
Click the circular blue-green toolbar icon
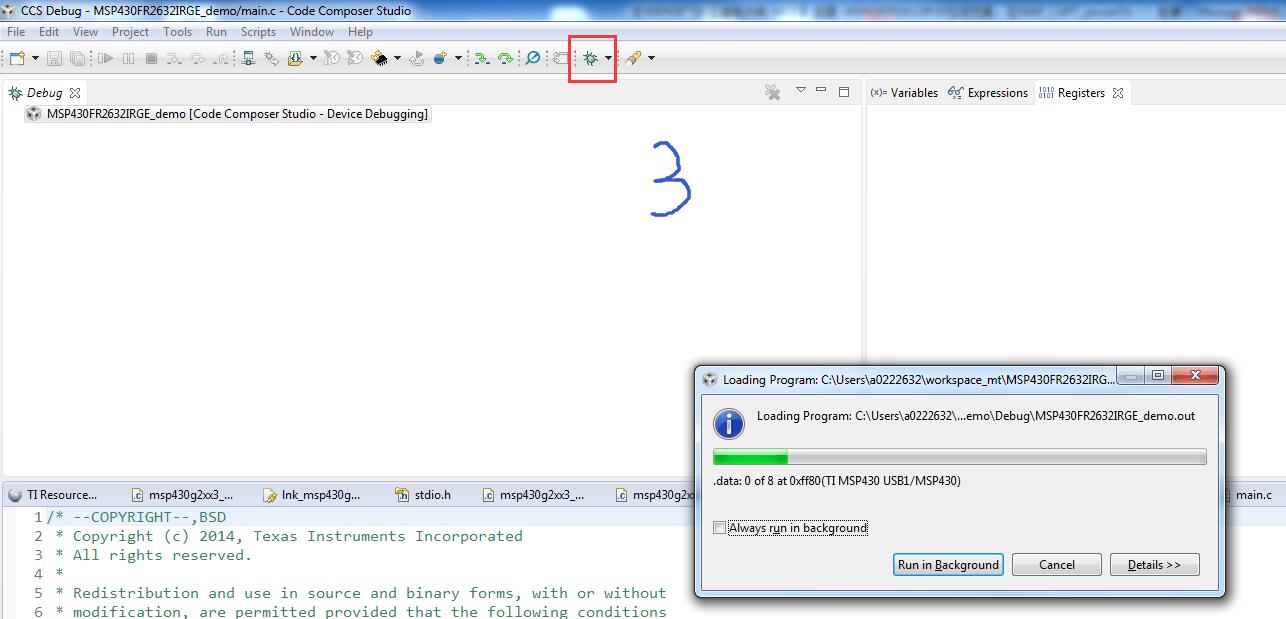coord(532,59)
